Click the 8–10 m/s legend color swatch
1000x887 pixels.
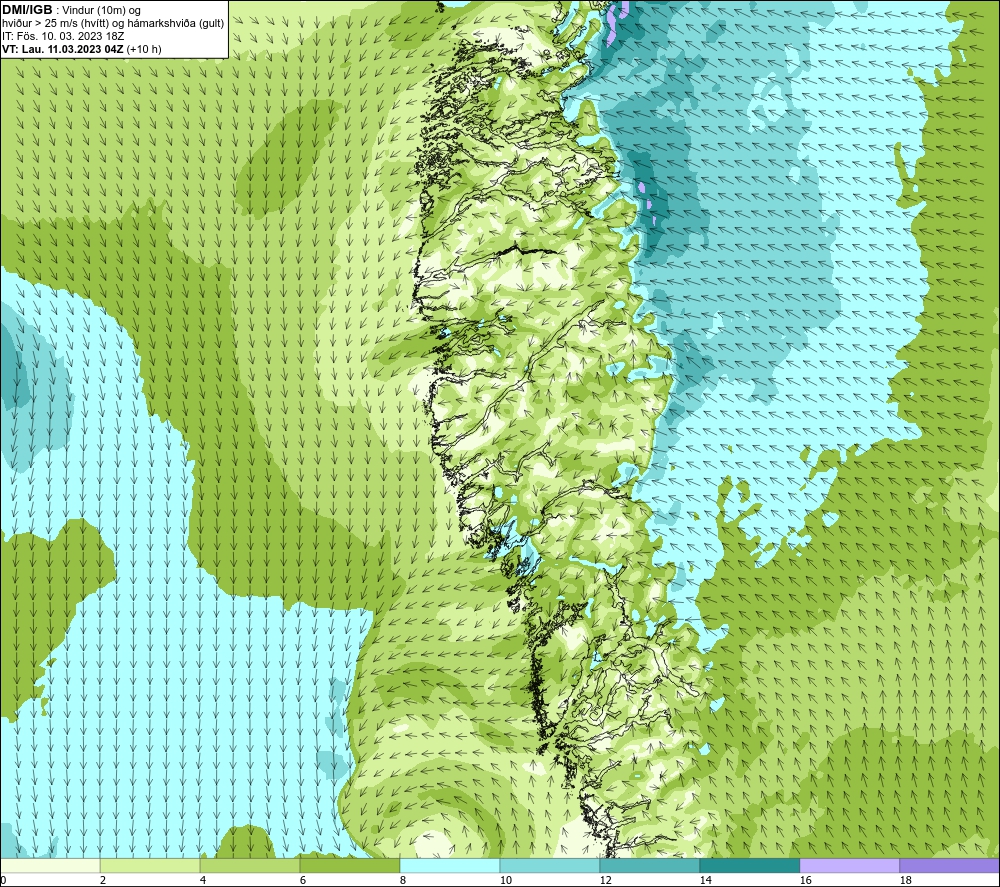click(x=450, y=865)
